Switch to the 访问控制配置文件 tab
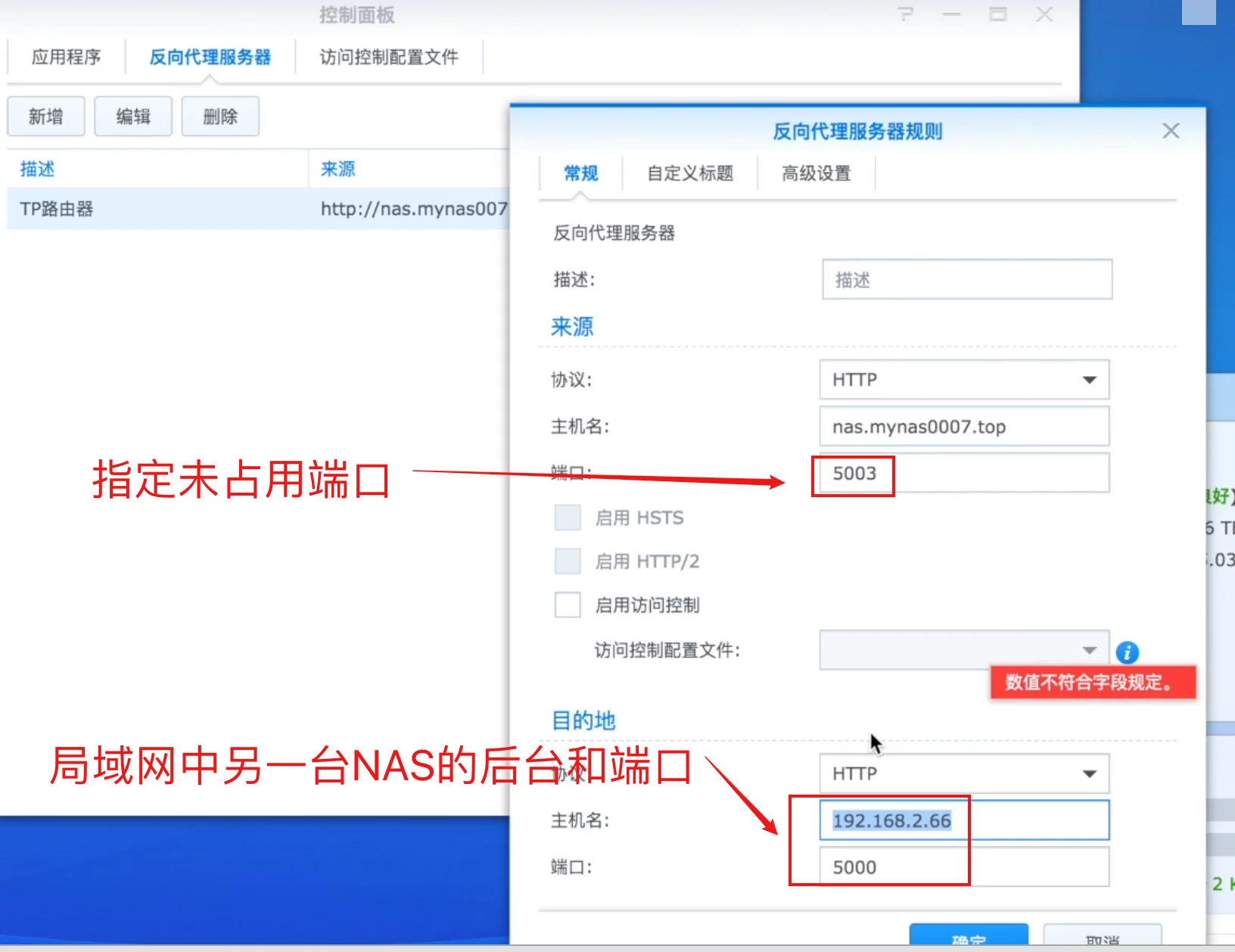Viewport: 1235px width, 952px height. point(389,57)
